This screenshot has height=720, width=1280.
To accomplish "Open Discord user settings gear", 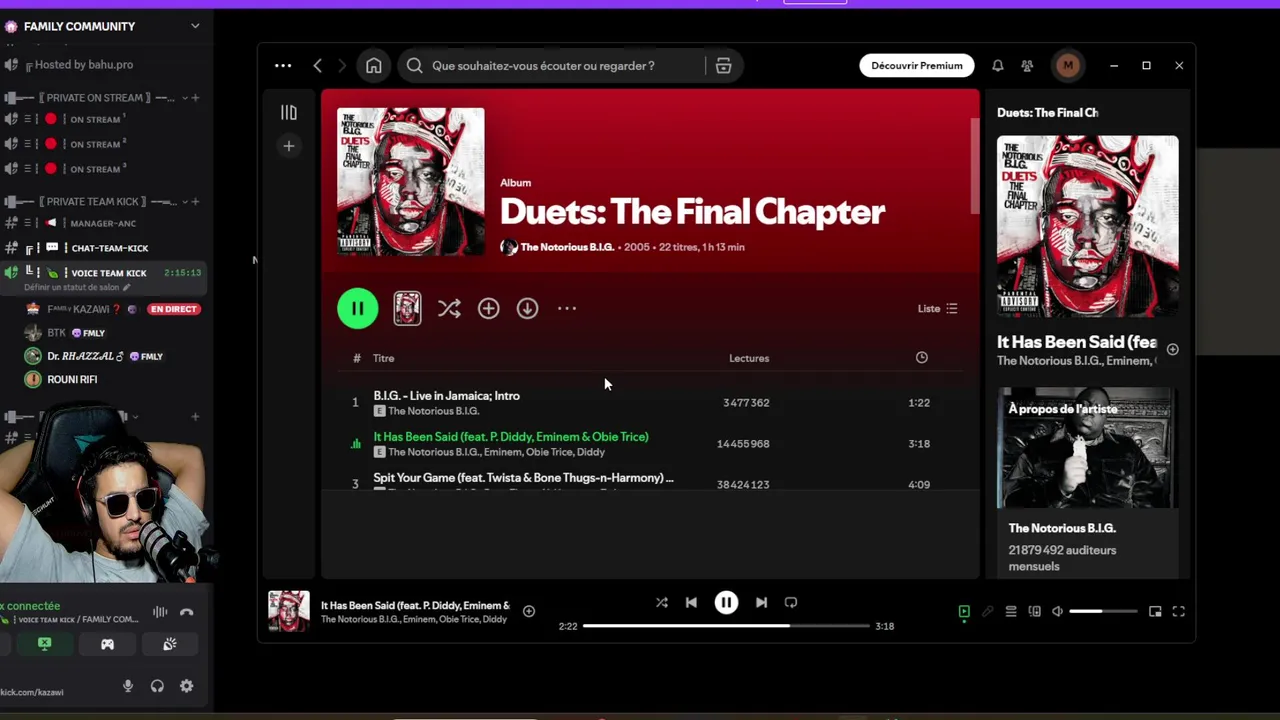I will (x=186, y=686).
